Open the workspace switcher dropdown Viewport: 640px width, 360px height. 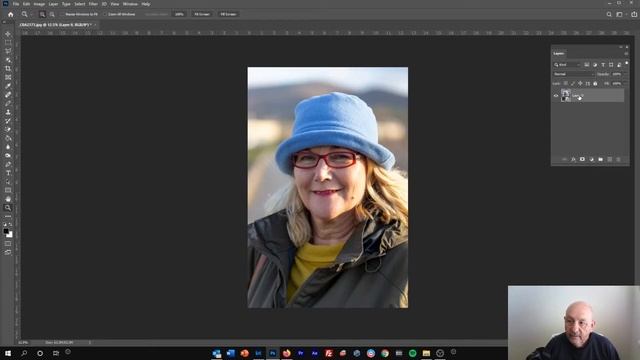(621, 14)
